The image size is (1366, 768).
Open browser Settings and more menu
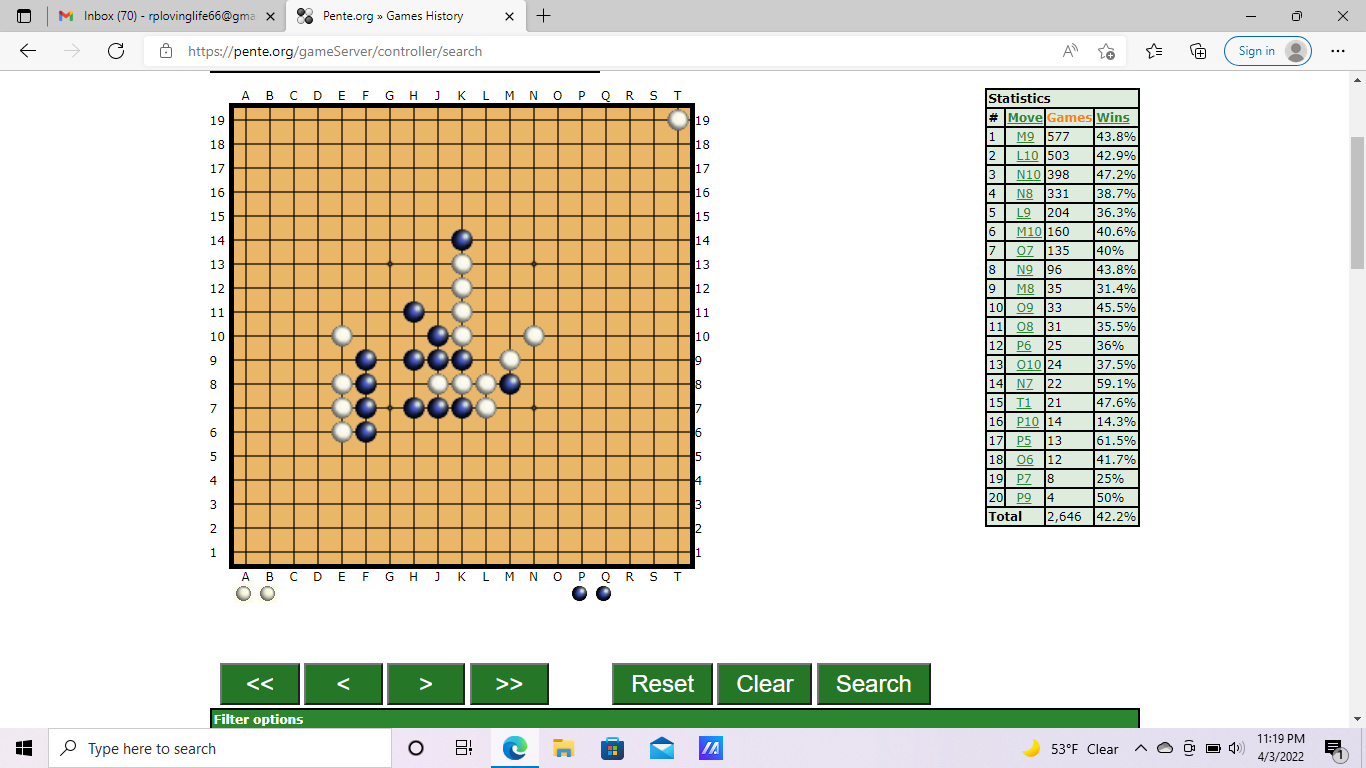click(x=1338, y=51)
